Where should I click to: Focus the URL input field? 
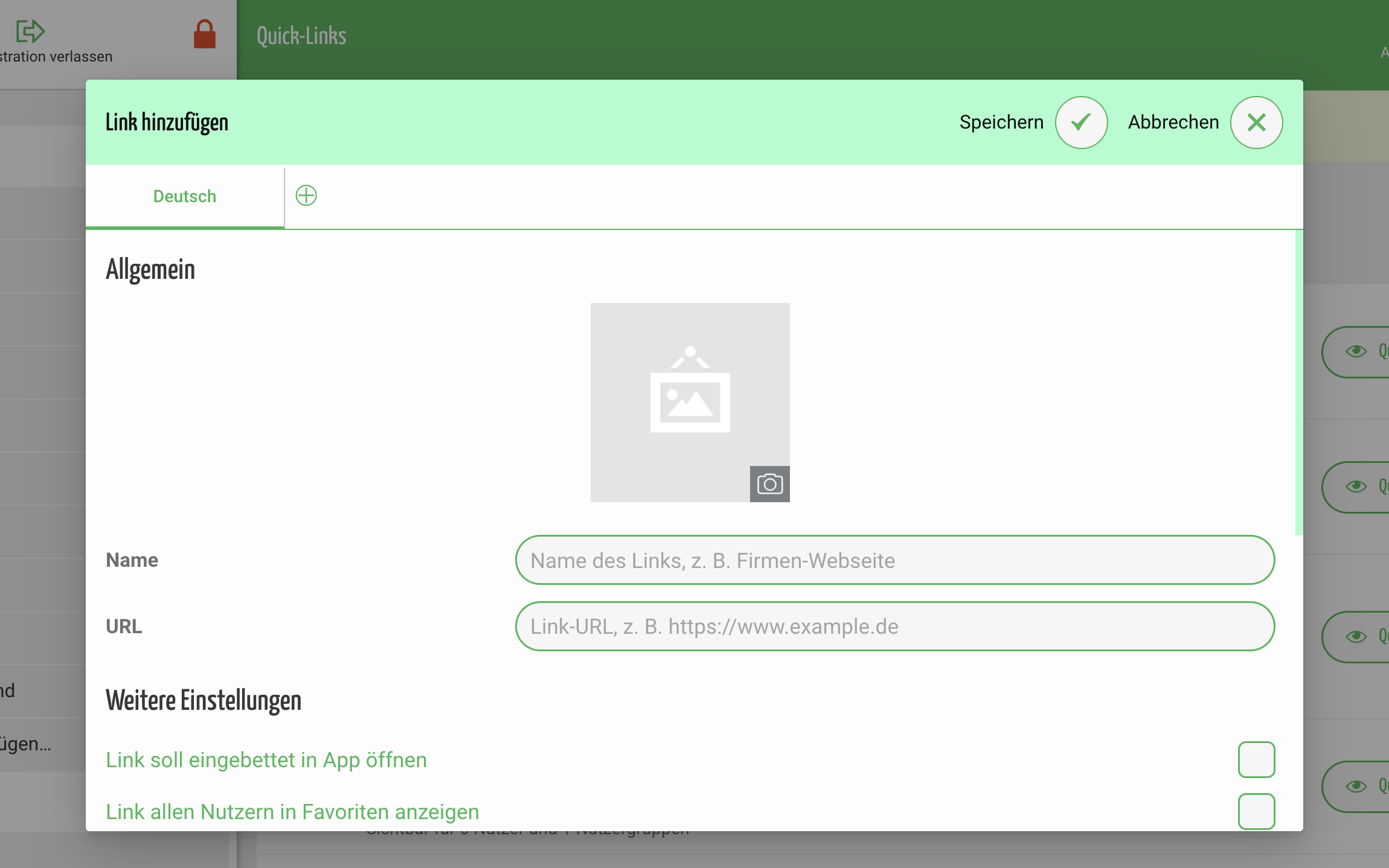pos(894,626)
